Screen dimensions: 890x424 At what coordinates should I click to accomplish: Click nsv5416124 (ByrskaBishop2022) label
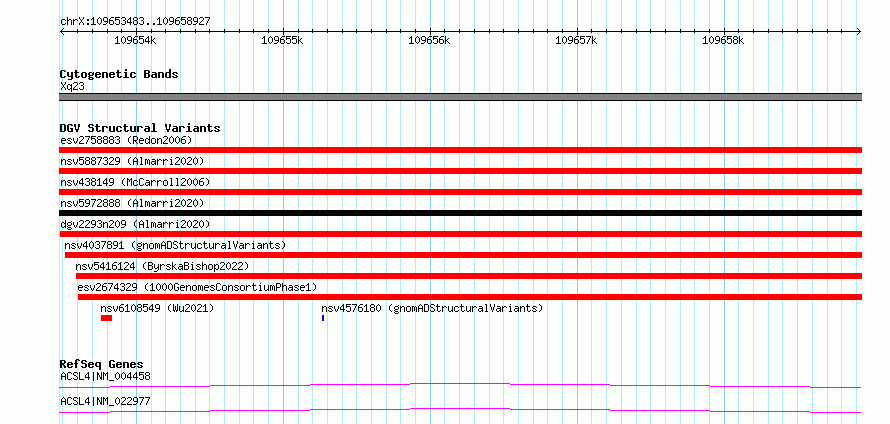click(162, 266)
